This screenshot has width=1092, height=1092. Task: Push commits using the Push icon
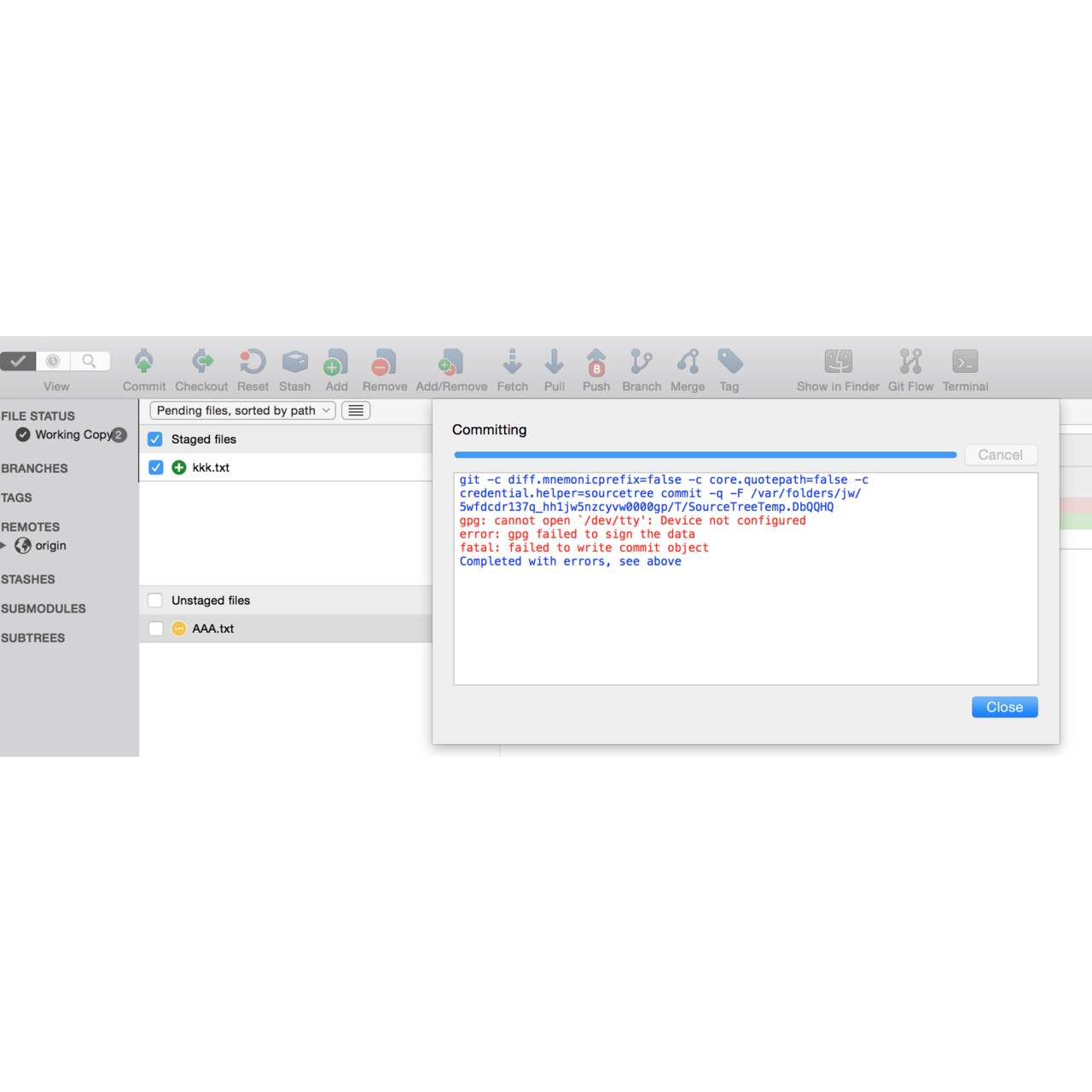coord(595,367)
